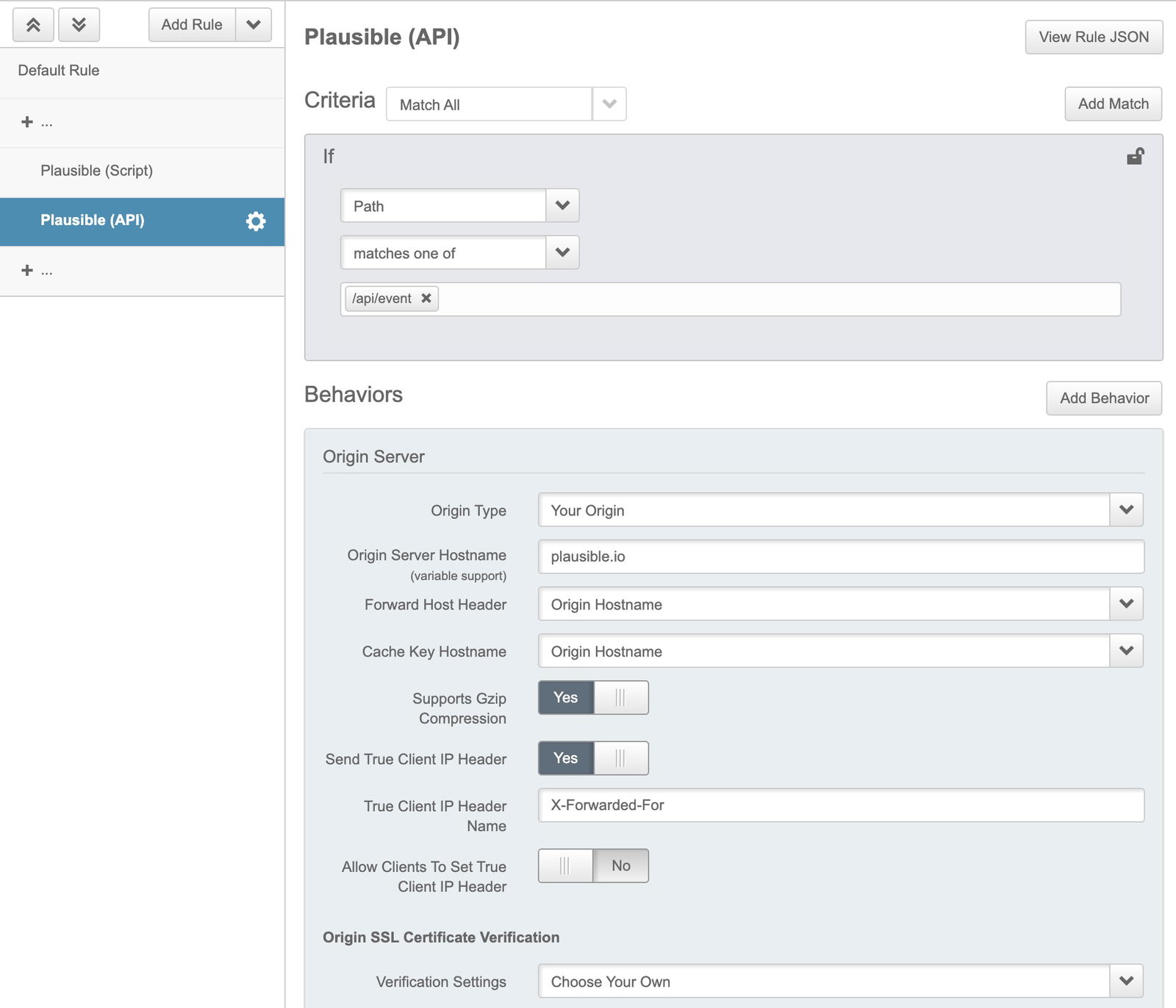1176x1008 pixels.
Task: Select the Plausible (Script) rule
Action: click(97, 171)
